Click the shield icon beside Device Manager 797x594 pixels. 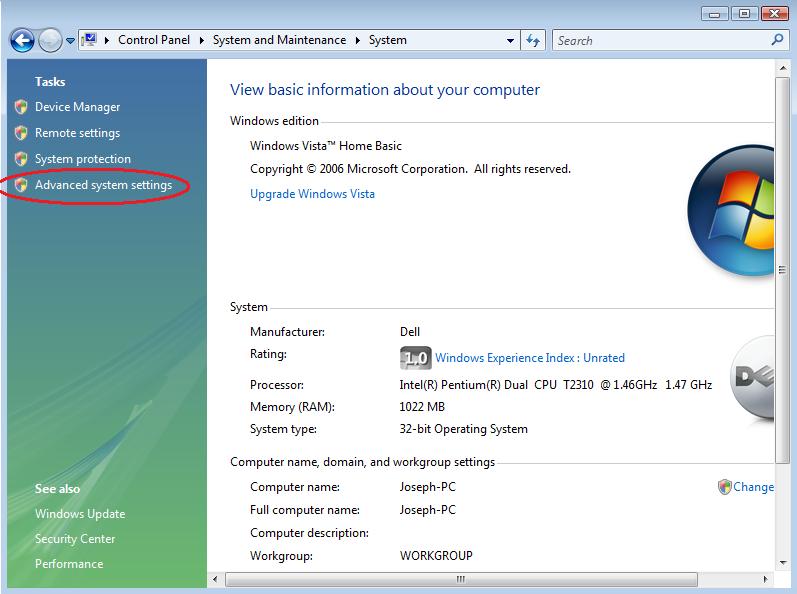pyautogui.click(x=21, y=107)
